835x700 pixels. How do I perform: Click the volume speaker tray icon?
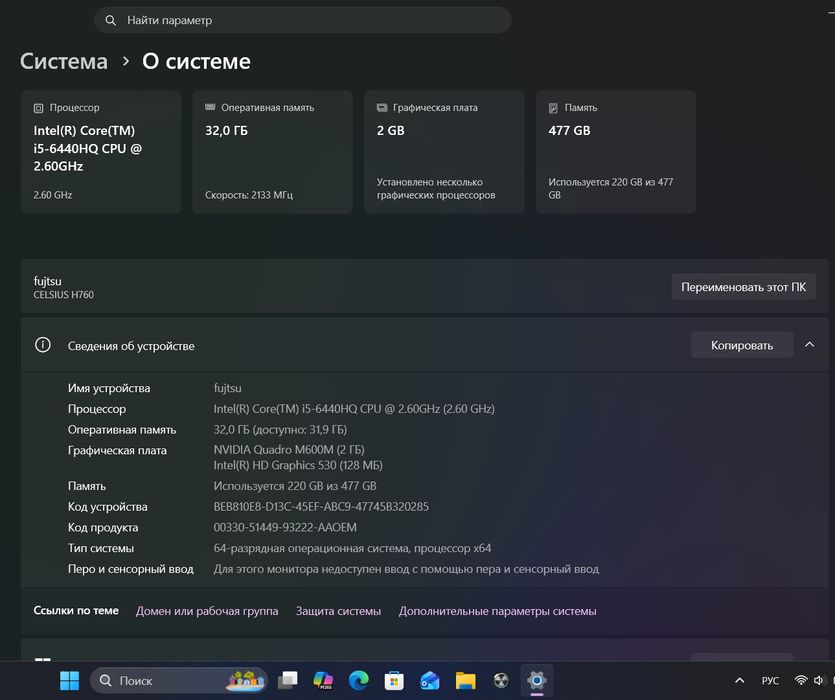pyautogui.click(x=819, y=680)
